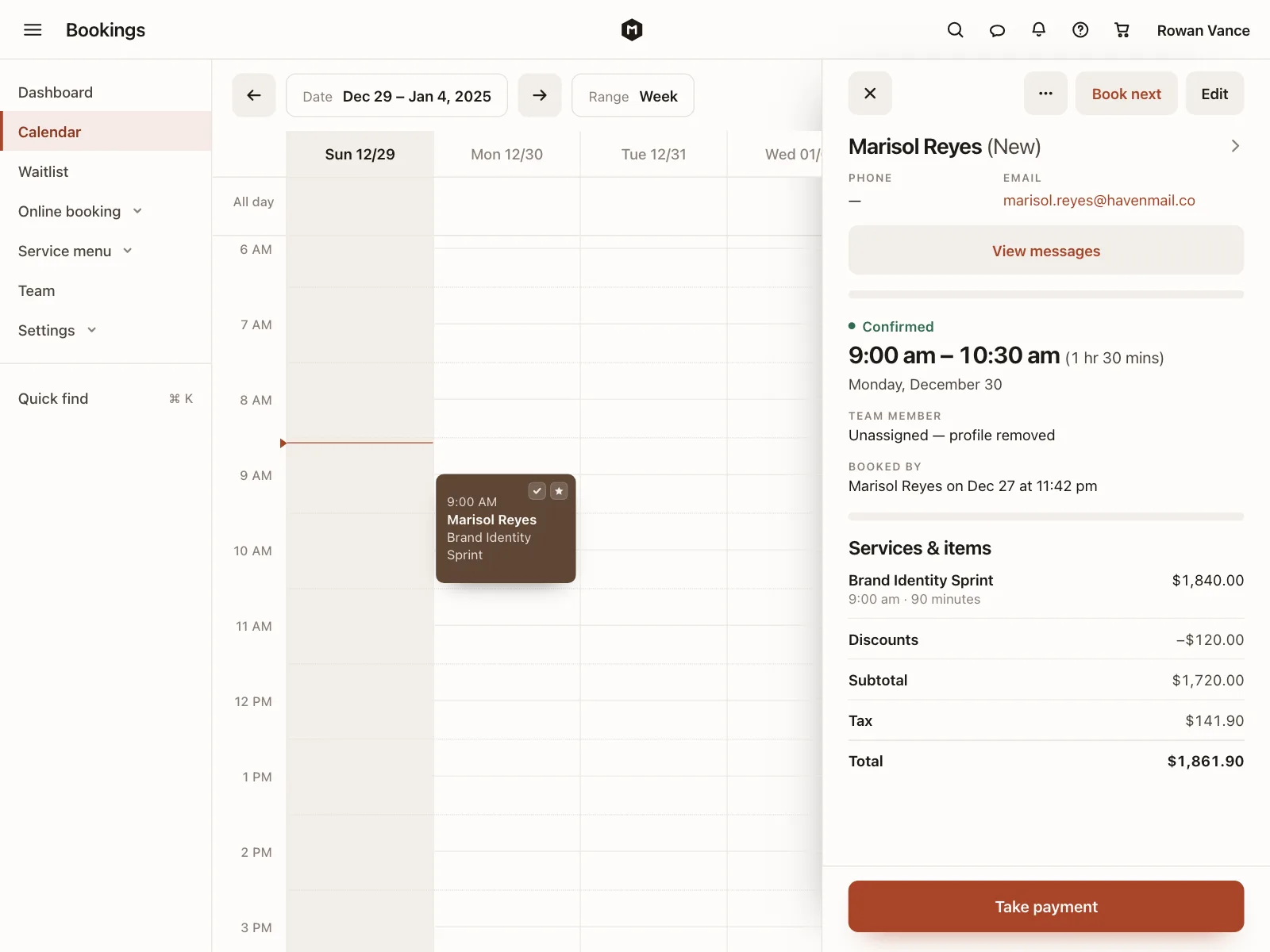Image resolution: width=1270 pixels, height=952 pixels.
Task: Click the Tax $141.90 value
Action: coord(1214,720)
